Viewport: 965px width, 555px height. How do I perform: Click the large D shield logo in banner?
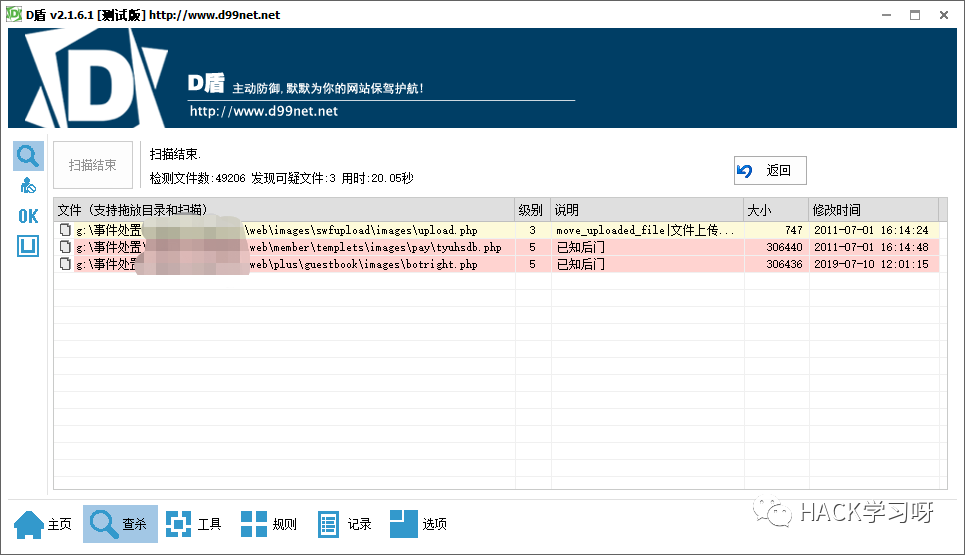click(x=95, y=78)
